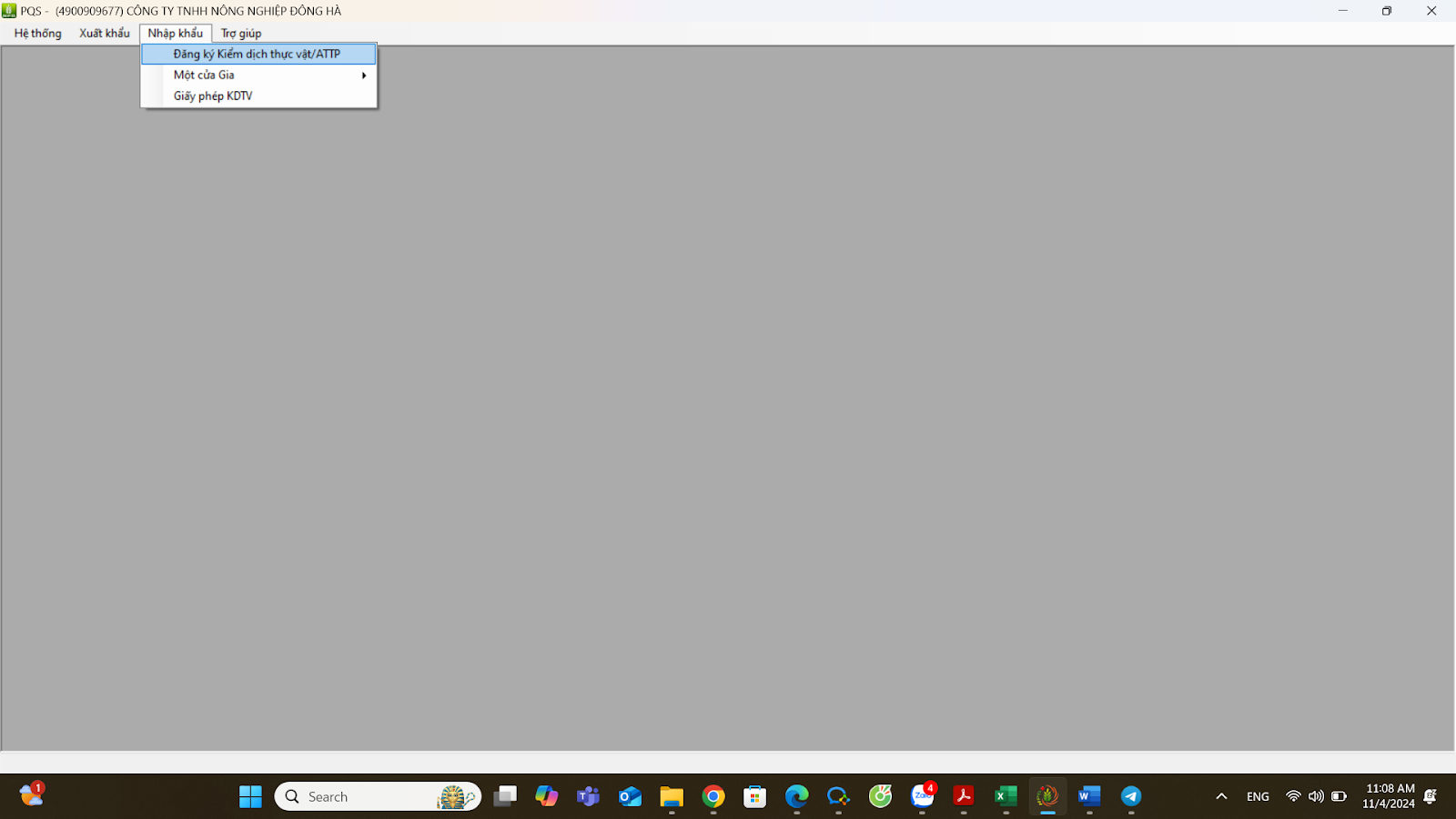Open Word from the taskbar

1089,796
